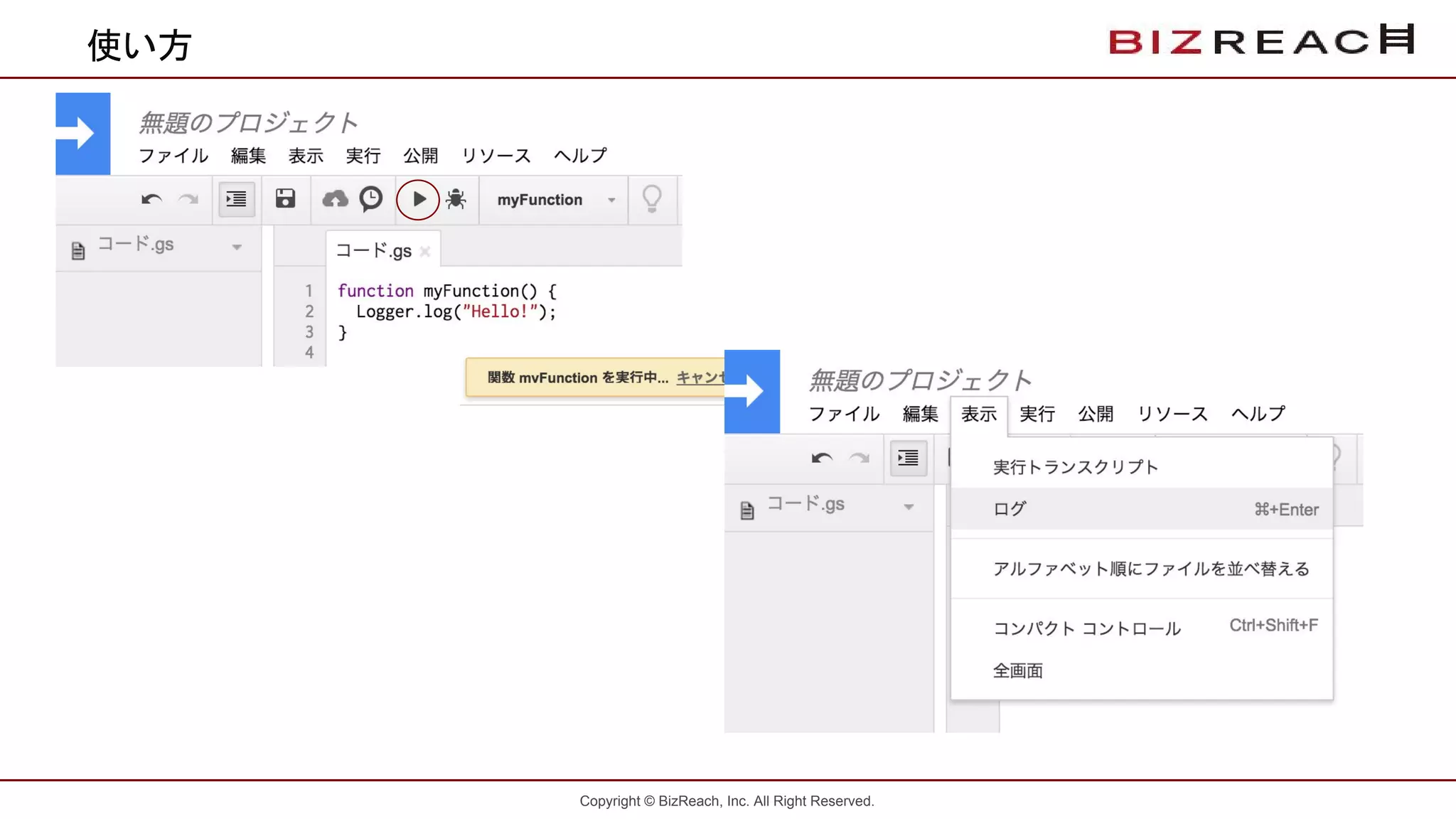Open the 実行 menu in left menu bar
Screen dimensions: 1456x819
click(363, 156)
